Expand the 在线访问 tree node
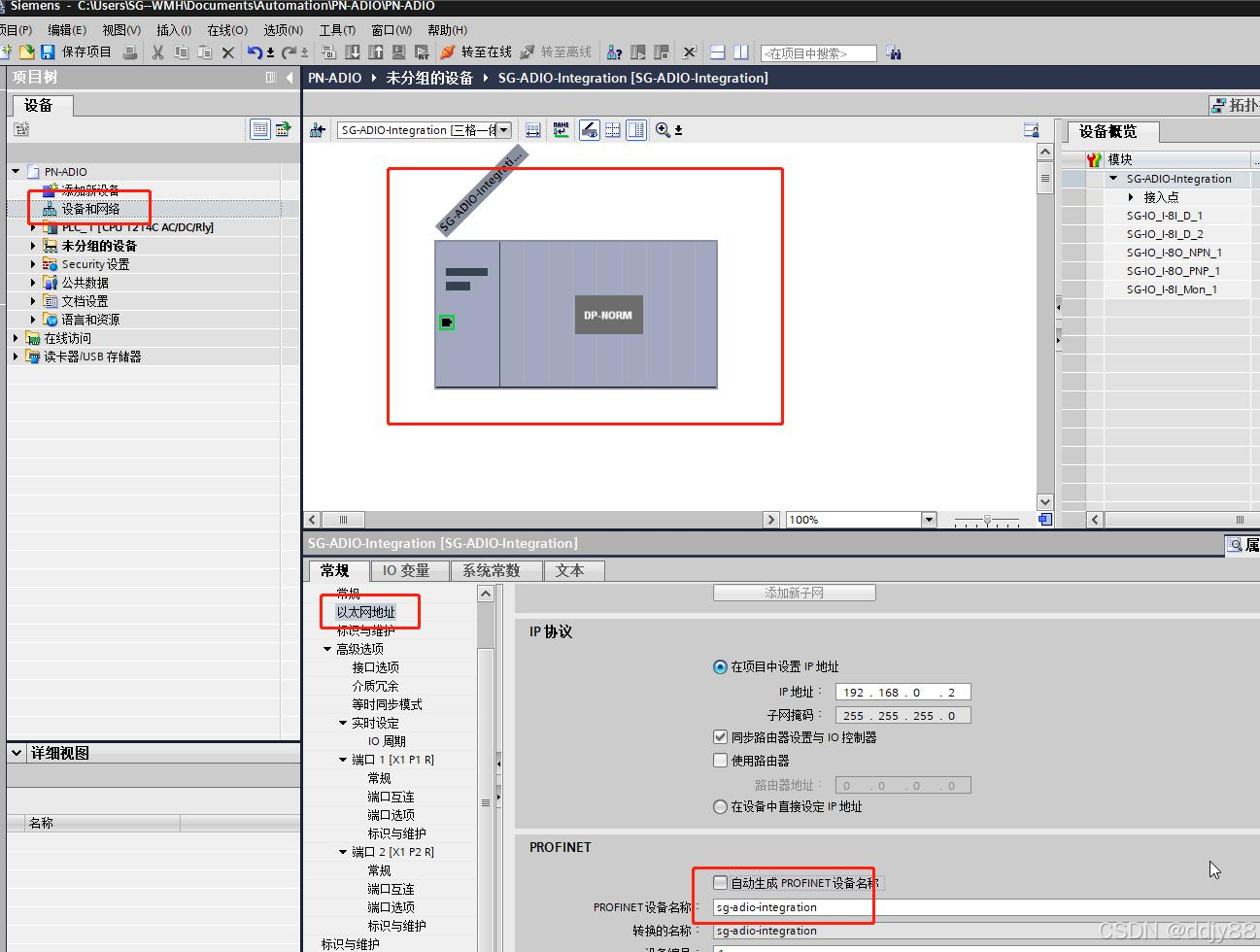 [16, 338]
